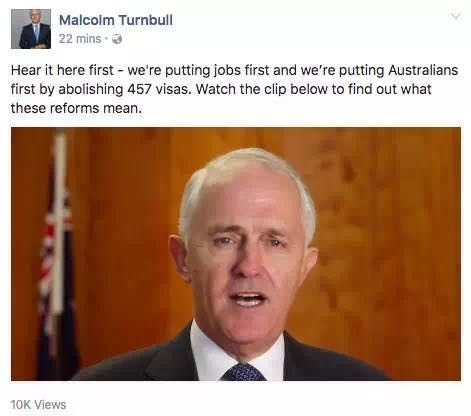Viewport: 471px width, 416px height.
Task: Select the post caption starting 'Hear it here first'
Action: pyautogui.click(x=234, y=89)
